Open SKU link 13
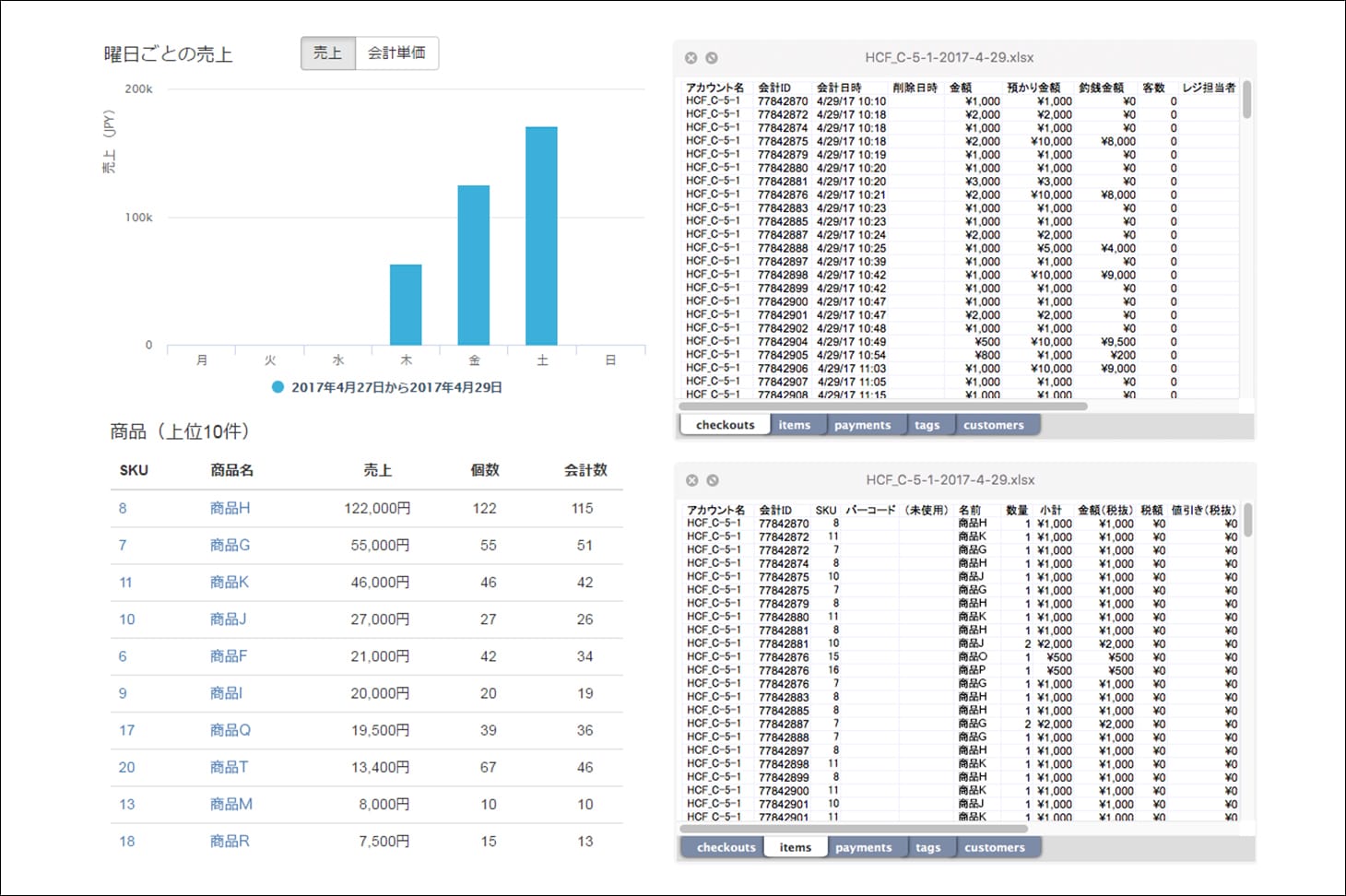This screenshot has width=1346, height=896. click(127, 804)
